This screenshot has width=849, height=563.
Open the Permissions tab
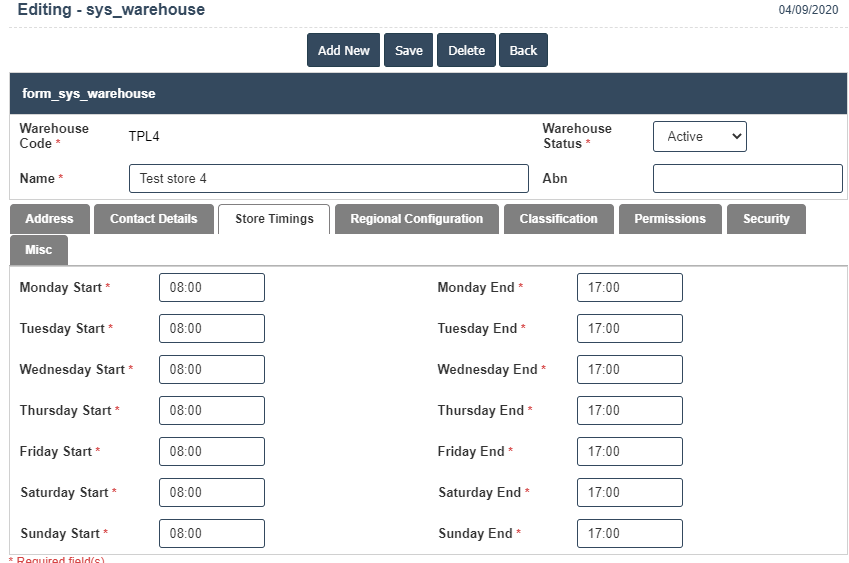click(x=669, y=219)
